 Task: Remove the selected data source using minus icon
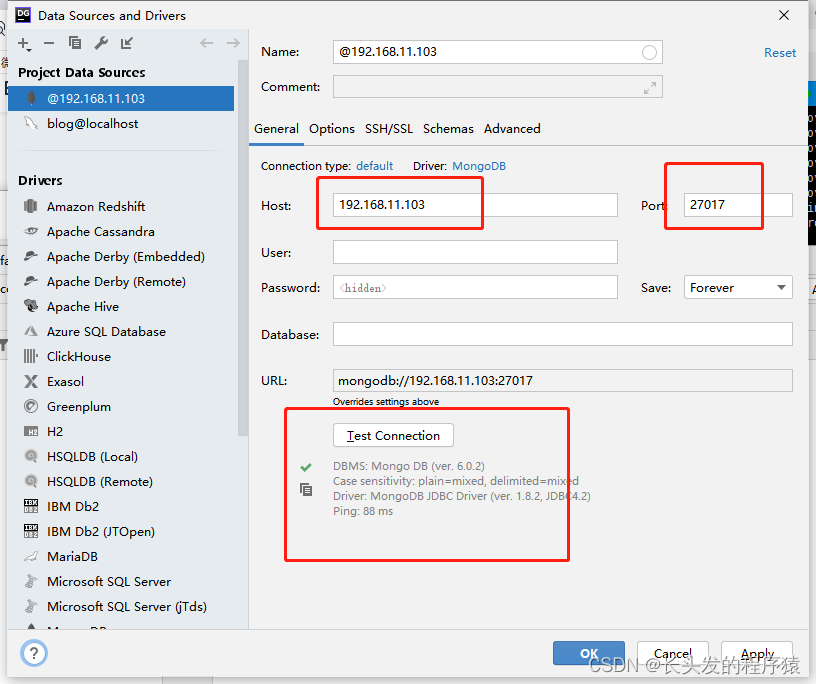47,44
